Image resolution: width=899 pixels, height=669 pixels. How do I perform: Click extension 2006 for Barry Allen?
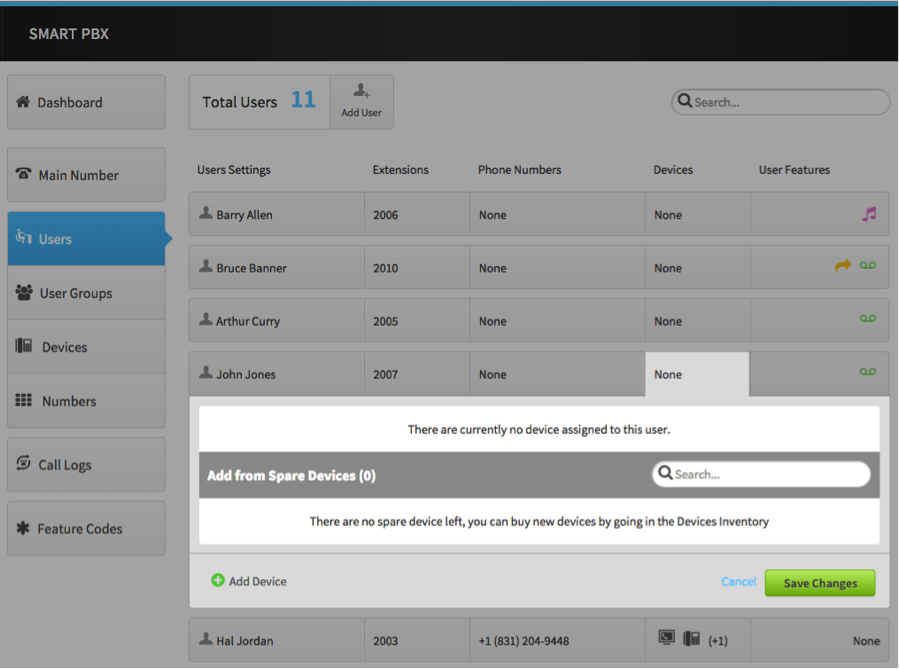coord(417,214)
